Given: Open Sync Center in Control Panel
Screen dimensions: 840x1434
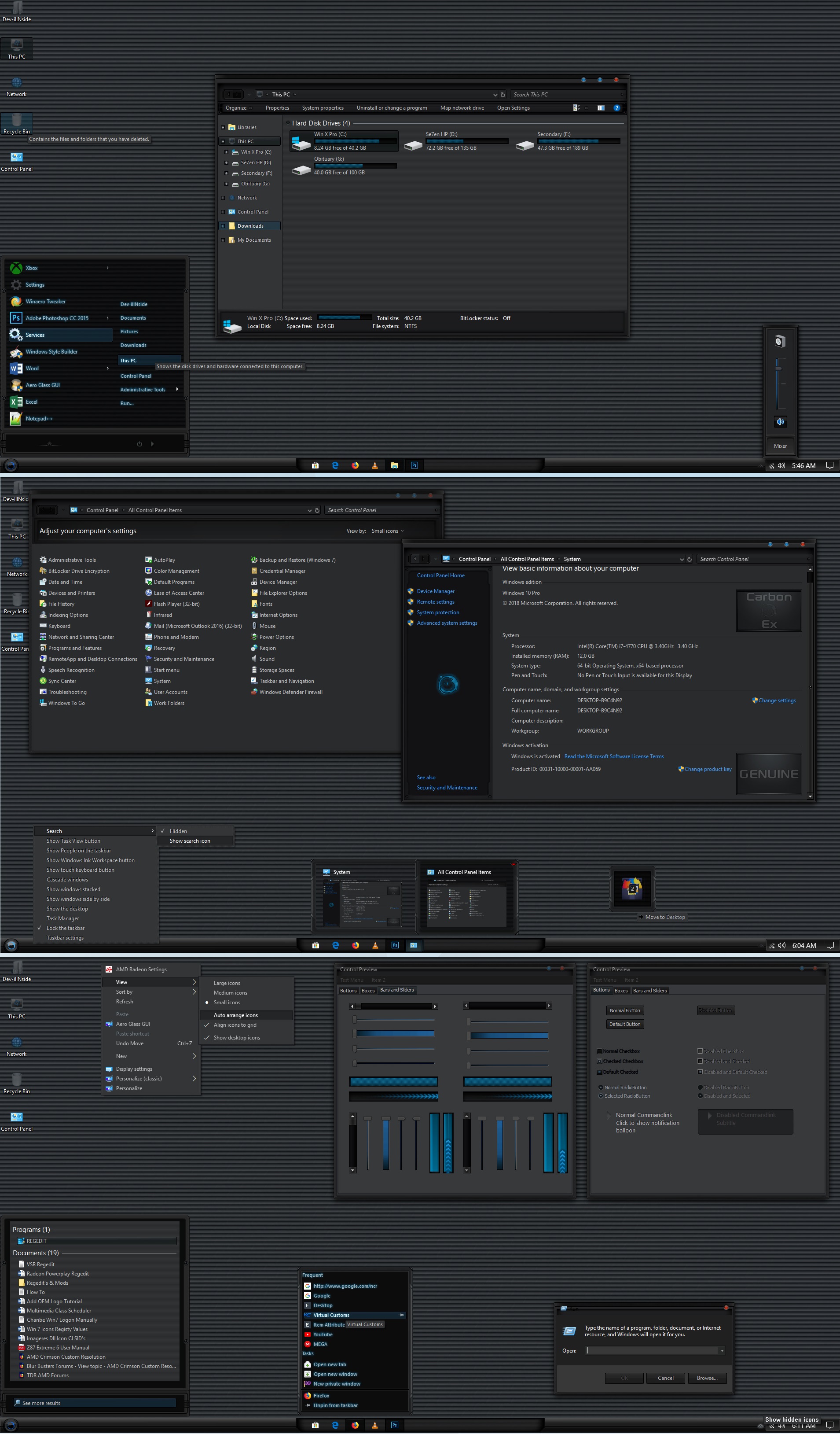Looking at the screenshot, I should tap(58, 681).
